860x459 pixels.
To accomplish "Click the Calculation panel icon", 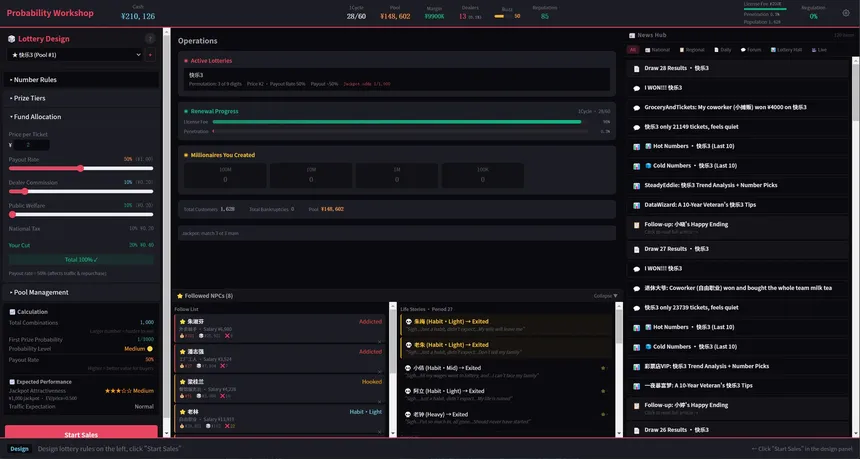I will point(12,312).
